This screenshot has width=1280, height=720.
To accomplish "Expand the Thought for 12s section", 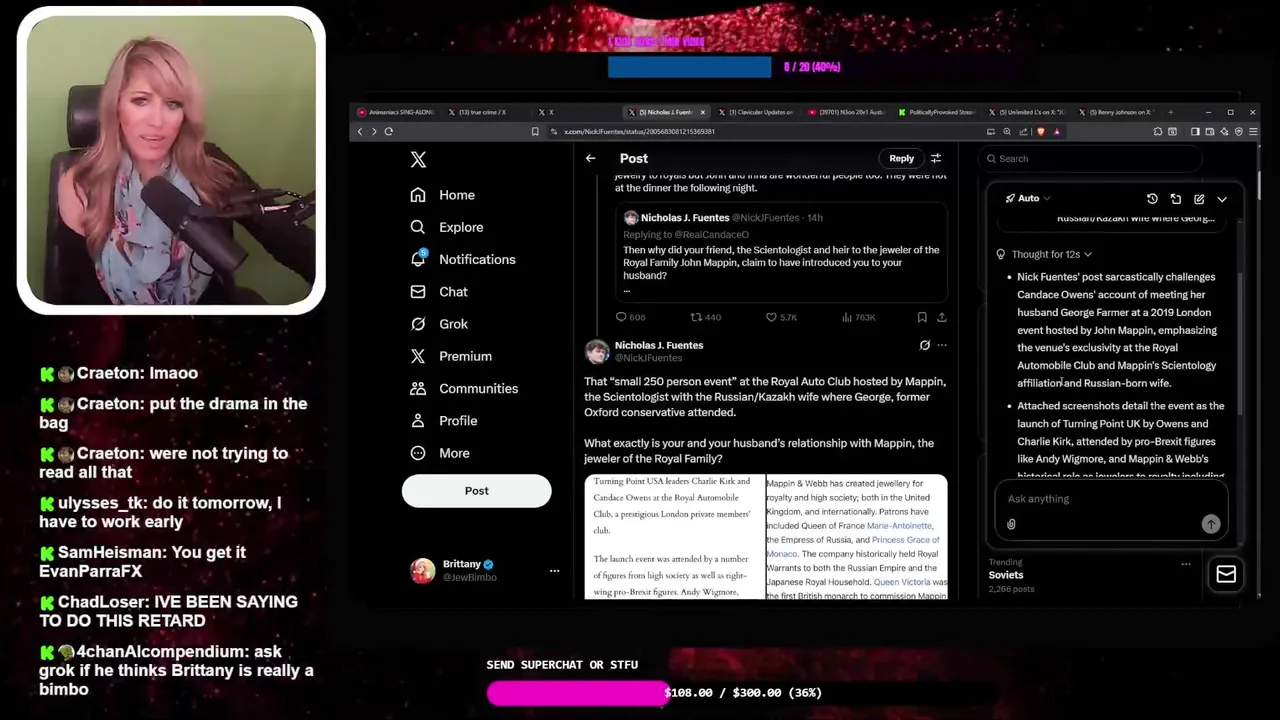I will [x=1044, y=254].
